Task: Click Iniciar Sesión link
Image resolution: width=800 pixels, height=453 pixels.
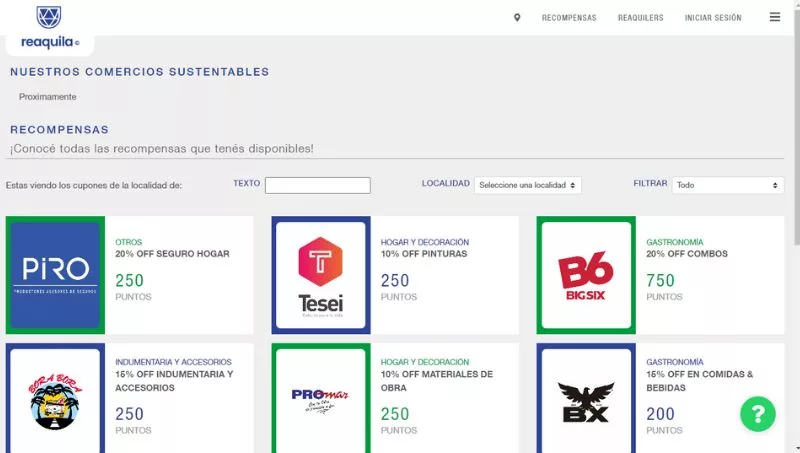Action: pyautogui.click(x=713, y=18)
